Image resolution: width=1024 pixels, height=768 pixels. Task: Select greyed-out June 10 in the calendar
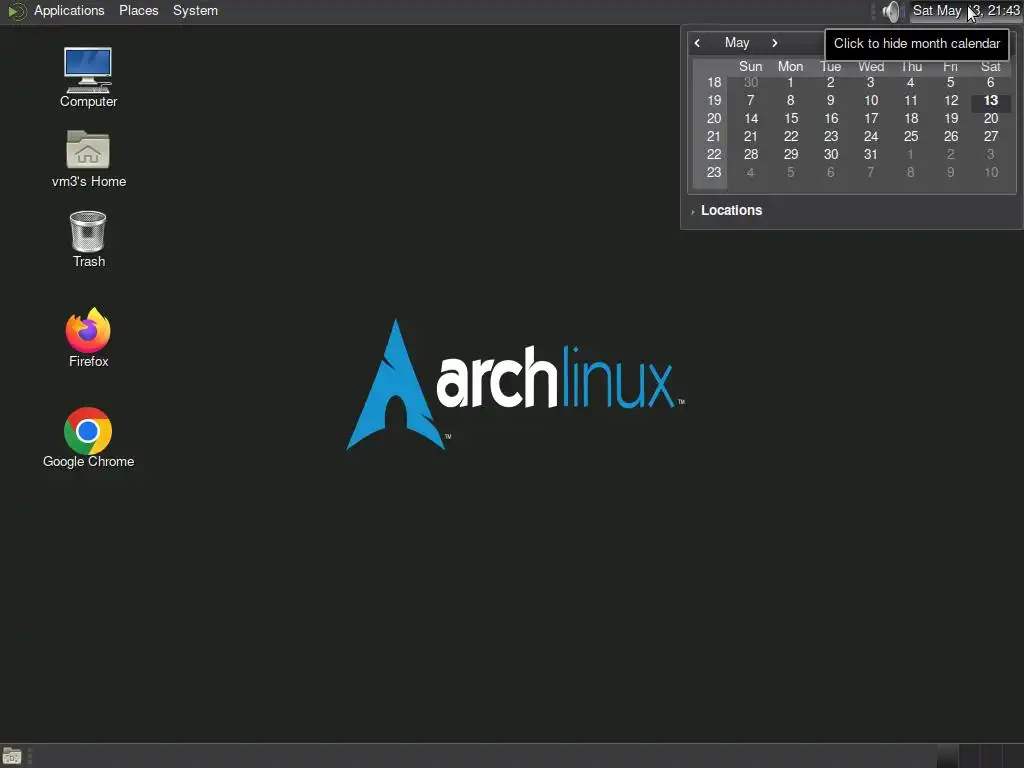pyautogui.click(x=991, y=172)
